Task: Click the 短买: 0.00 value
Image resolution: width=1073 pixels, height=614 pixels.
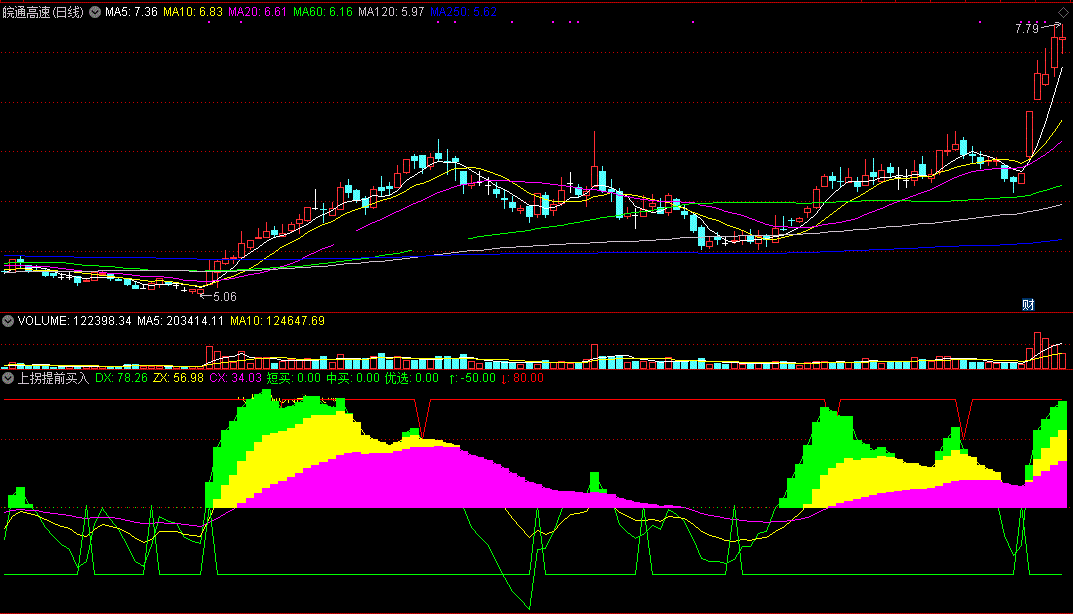Action: click(294, 378)
